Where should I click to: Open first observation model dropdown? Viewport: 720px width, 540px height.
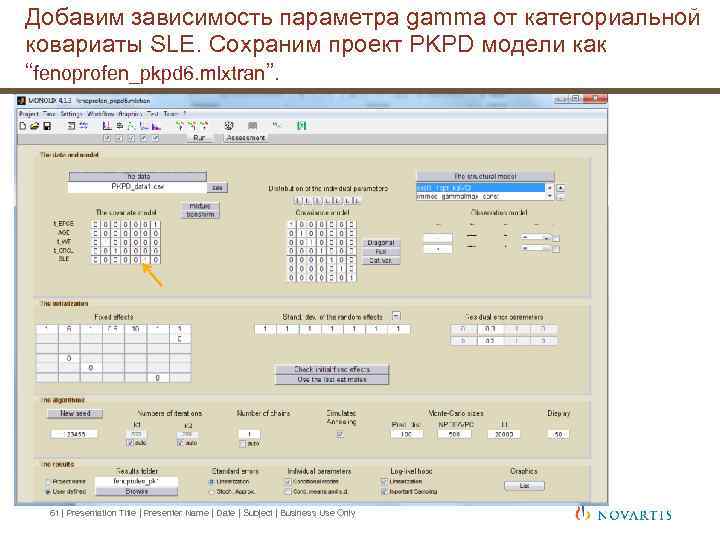[535, 238]
